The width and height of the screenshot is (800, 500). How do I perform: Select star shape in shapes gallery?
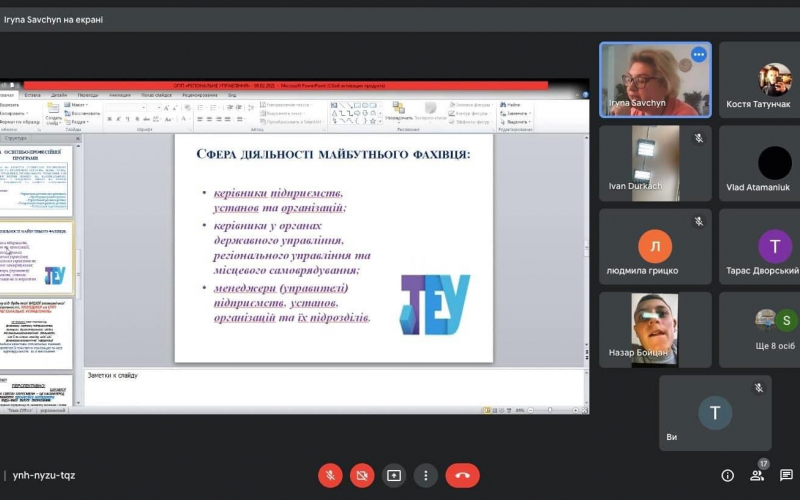pyautogui.click(x=372, y=121)
